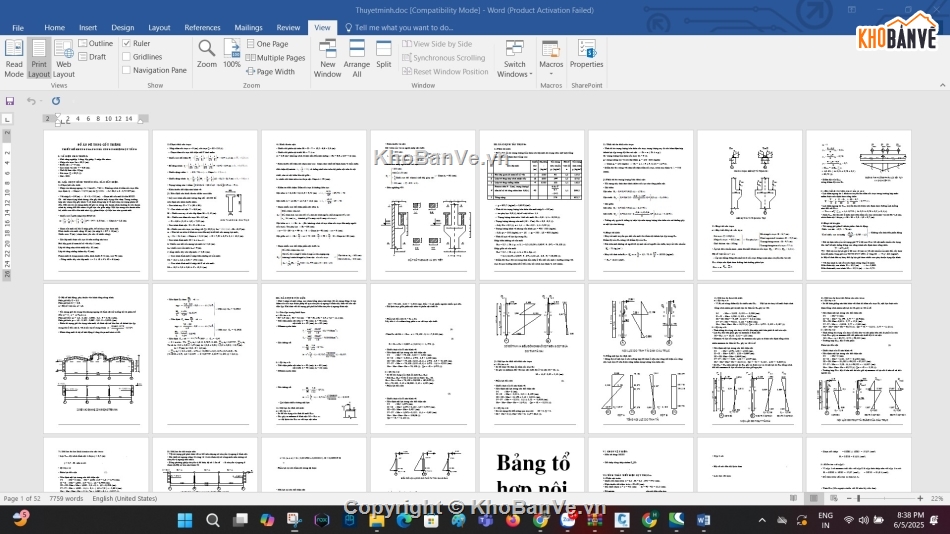The width and height of the screenshot is (950, 534).
Task: Open the Review tab
Action: click(288, 27)
